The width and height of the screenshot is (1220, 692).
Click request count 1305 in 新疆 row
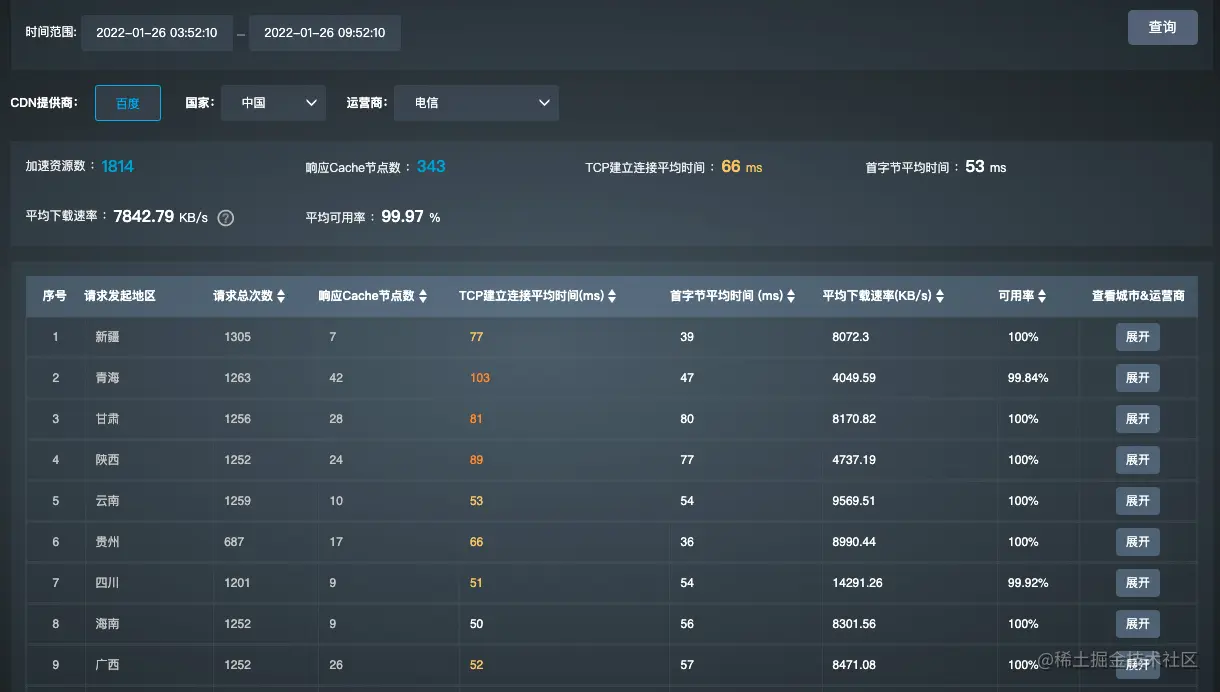coord(238,337)
